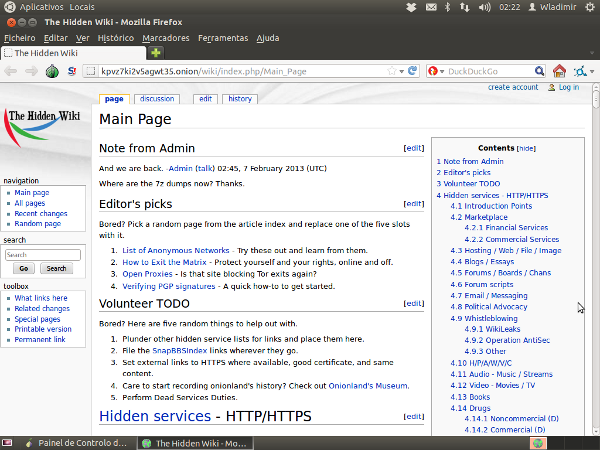The height and width of the screenshot is (450, 600).
Task: Open the Ver menu
Action: [x=82, y=38]
